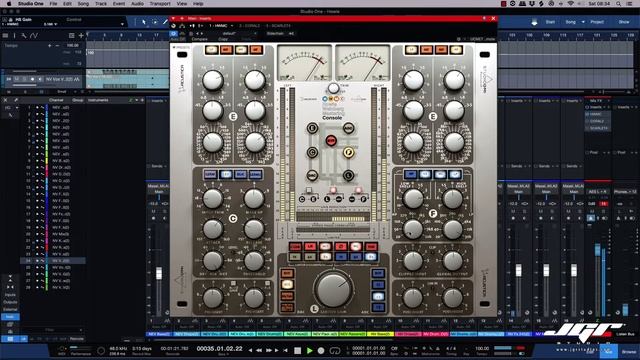Tick the small checkbox above the C-E routing pair
Image resolution: width=640 pixels, height=360 pixels.
[309, 191]
